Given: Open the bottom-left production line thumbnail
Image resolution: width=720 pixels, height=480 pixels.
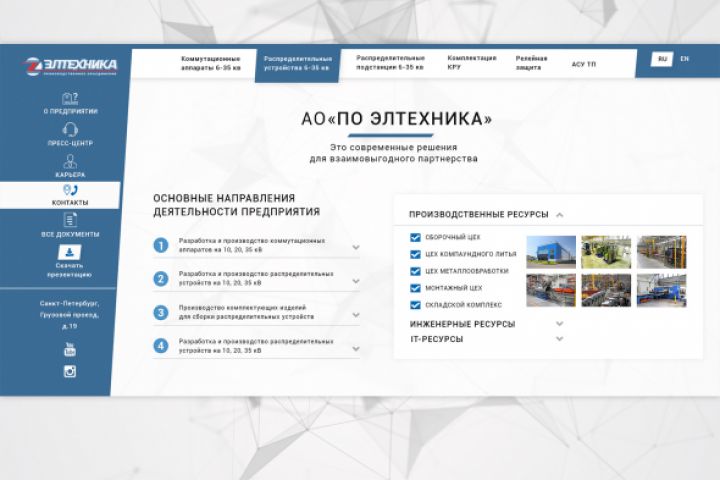Looking at the screenshot, I should [551, 290].
